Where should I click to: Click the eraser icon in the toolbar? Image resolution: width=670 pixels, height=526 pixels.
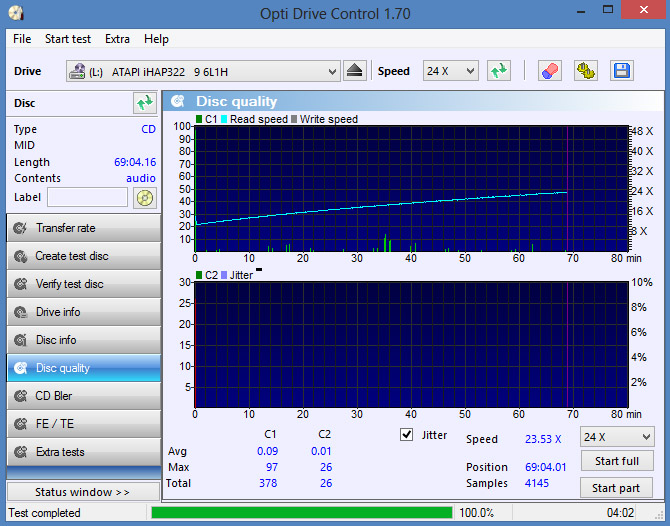point(550,71)
